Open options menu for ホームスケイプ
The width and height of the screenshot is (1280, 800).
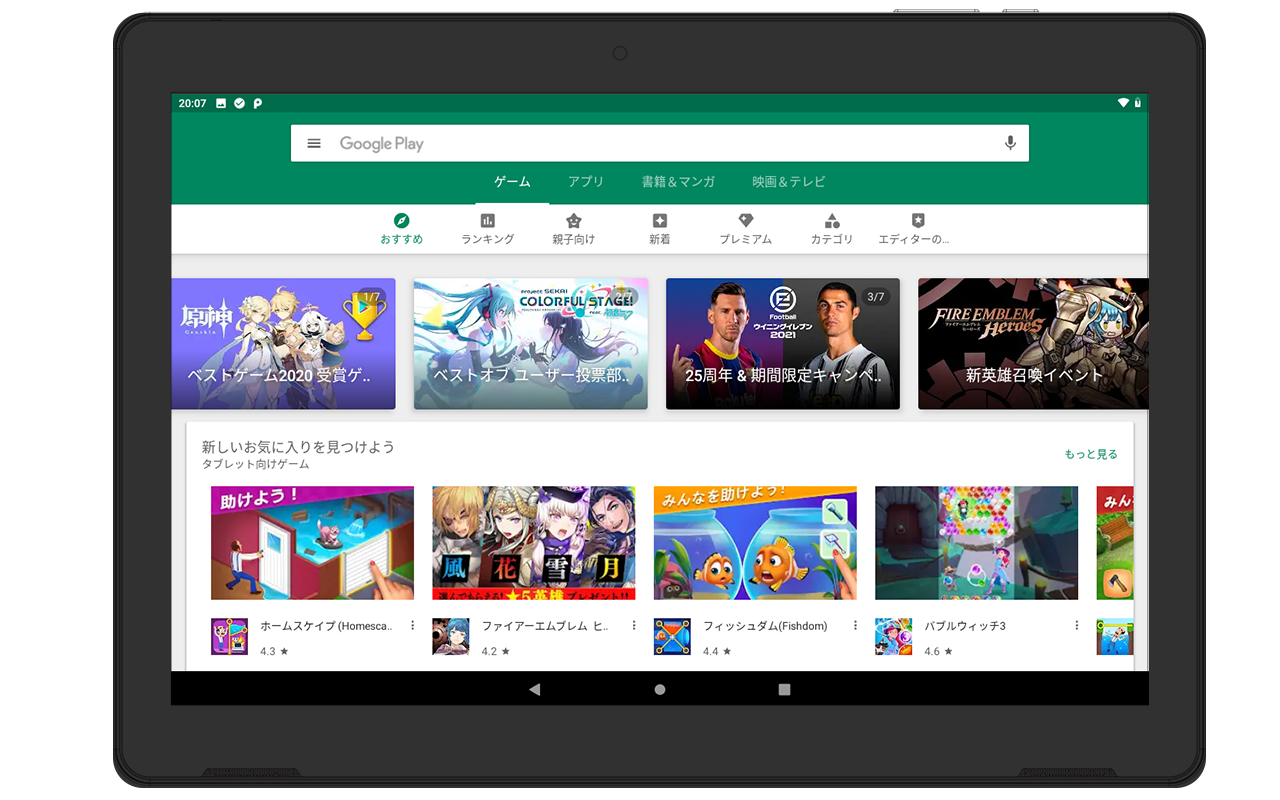coord(413,626)
